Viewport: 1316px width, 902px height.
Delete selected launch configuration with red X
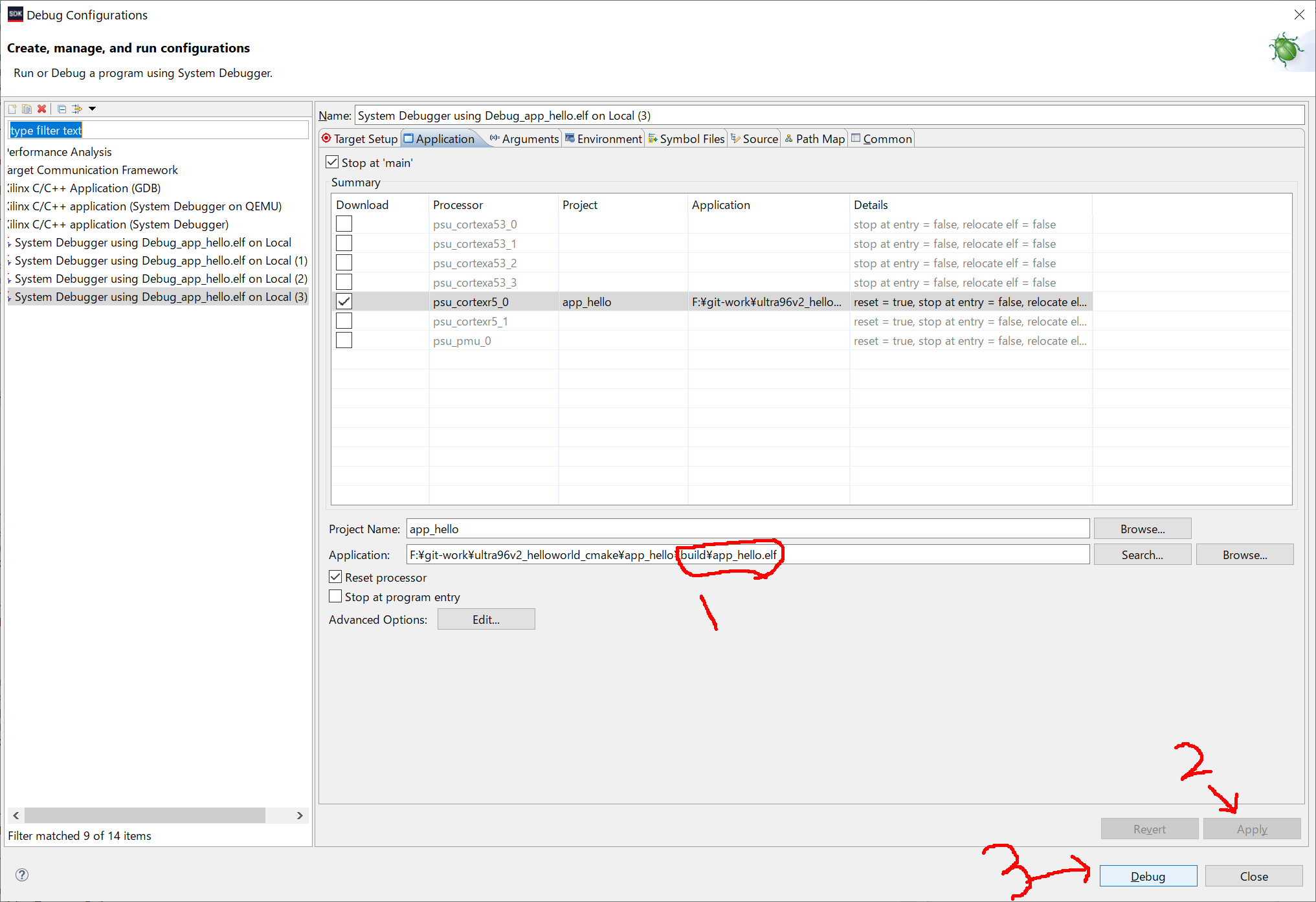click(x=42, y=109)
